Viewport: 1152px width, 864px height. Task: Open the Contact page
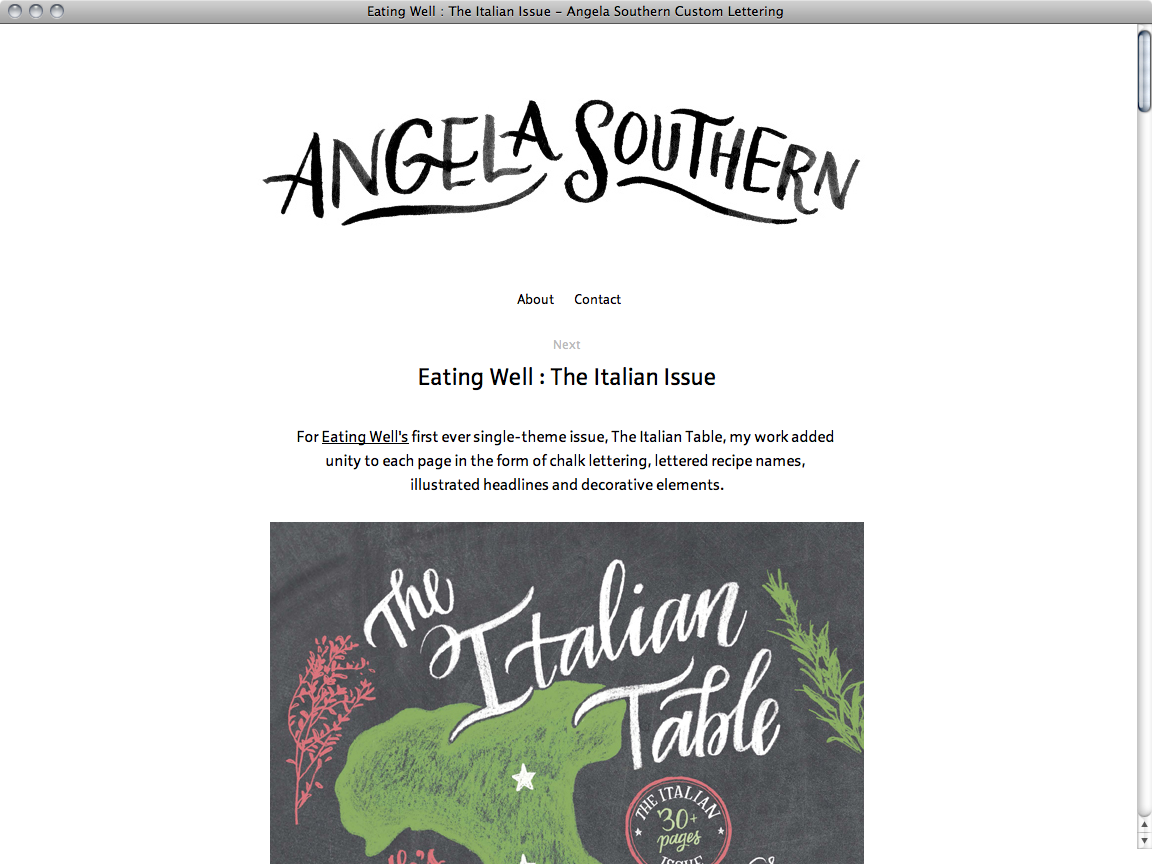(597, 299)
